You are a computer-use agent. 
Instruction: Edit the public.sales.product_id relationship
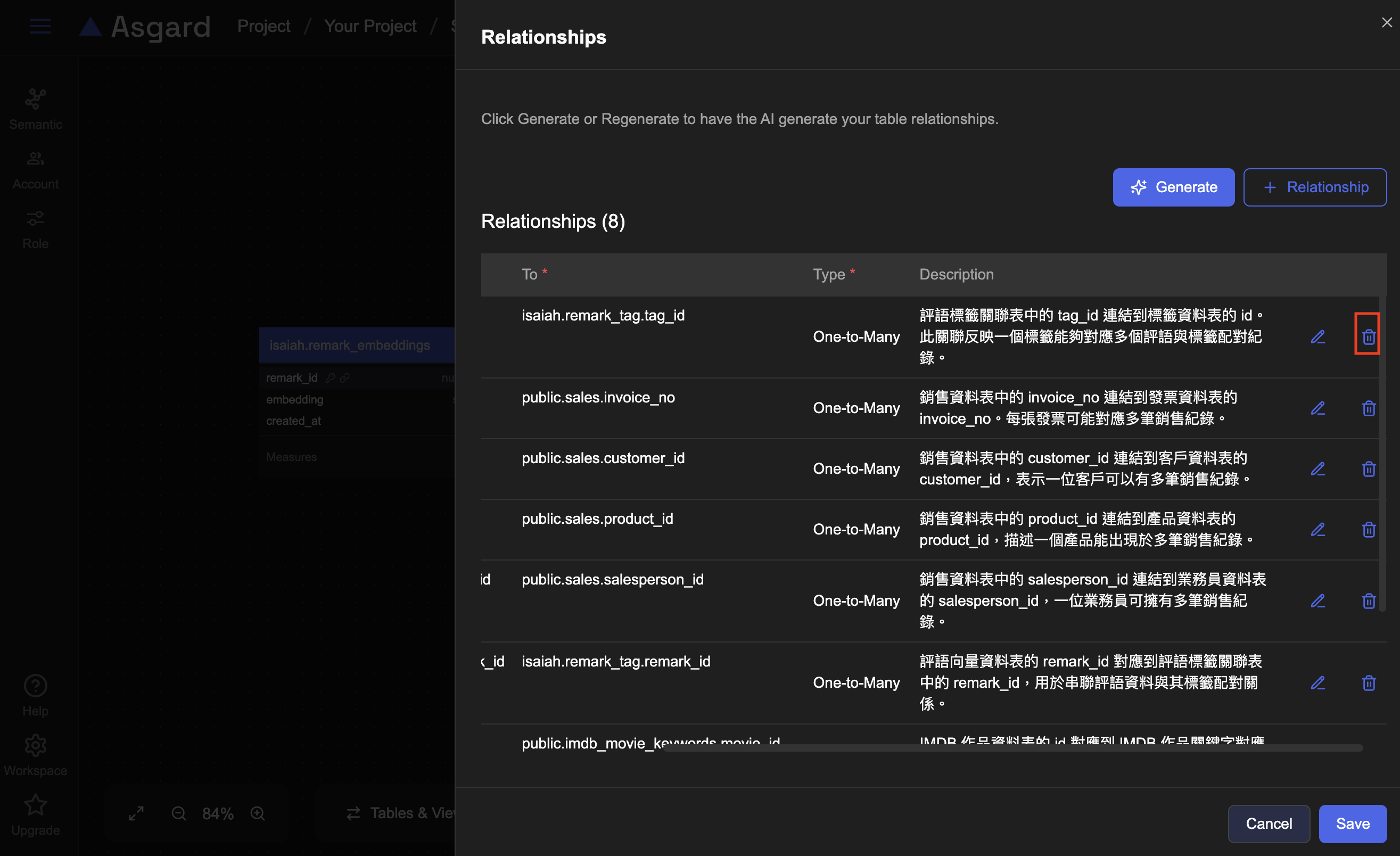[x=1317, y=530]
